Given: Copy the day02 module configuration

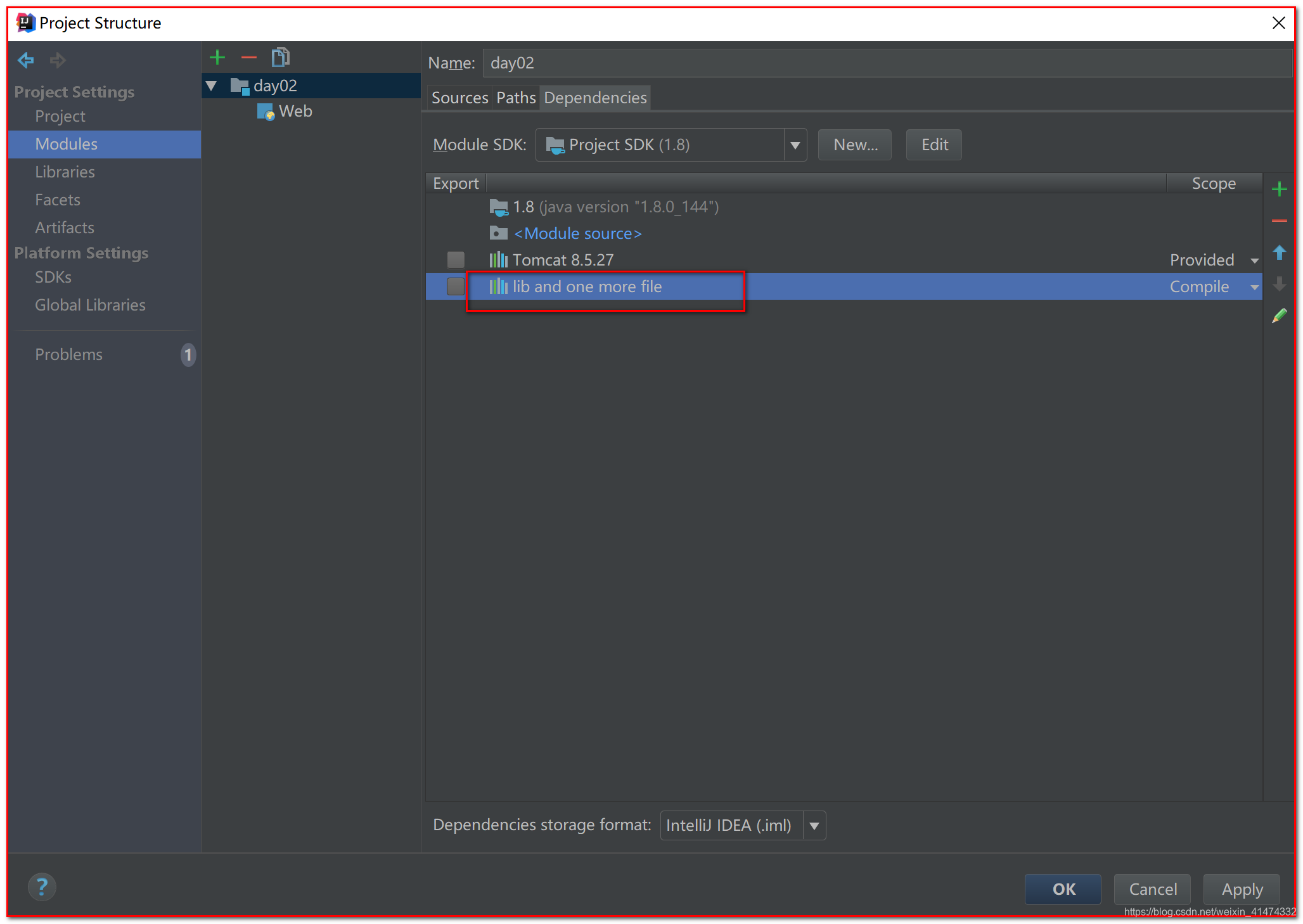Looking at the screenshot, I should tap(281, 57).
